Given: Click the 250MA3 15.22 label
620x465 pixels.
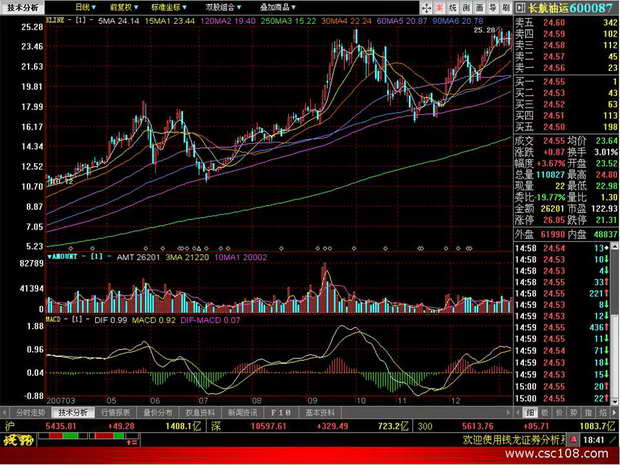Looking at the screenshot, I should pos(288,21).
